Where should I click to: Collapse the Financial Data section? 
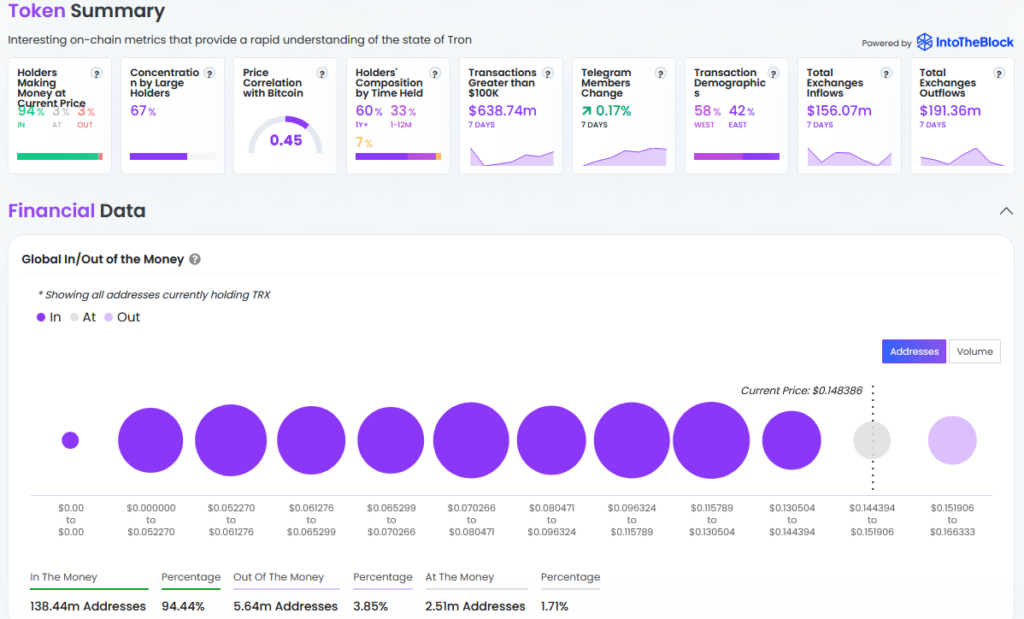[1006, 211]
